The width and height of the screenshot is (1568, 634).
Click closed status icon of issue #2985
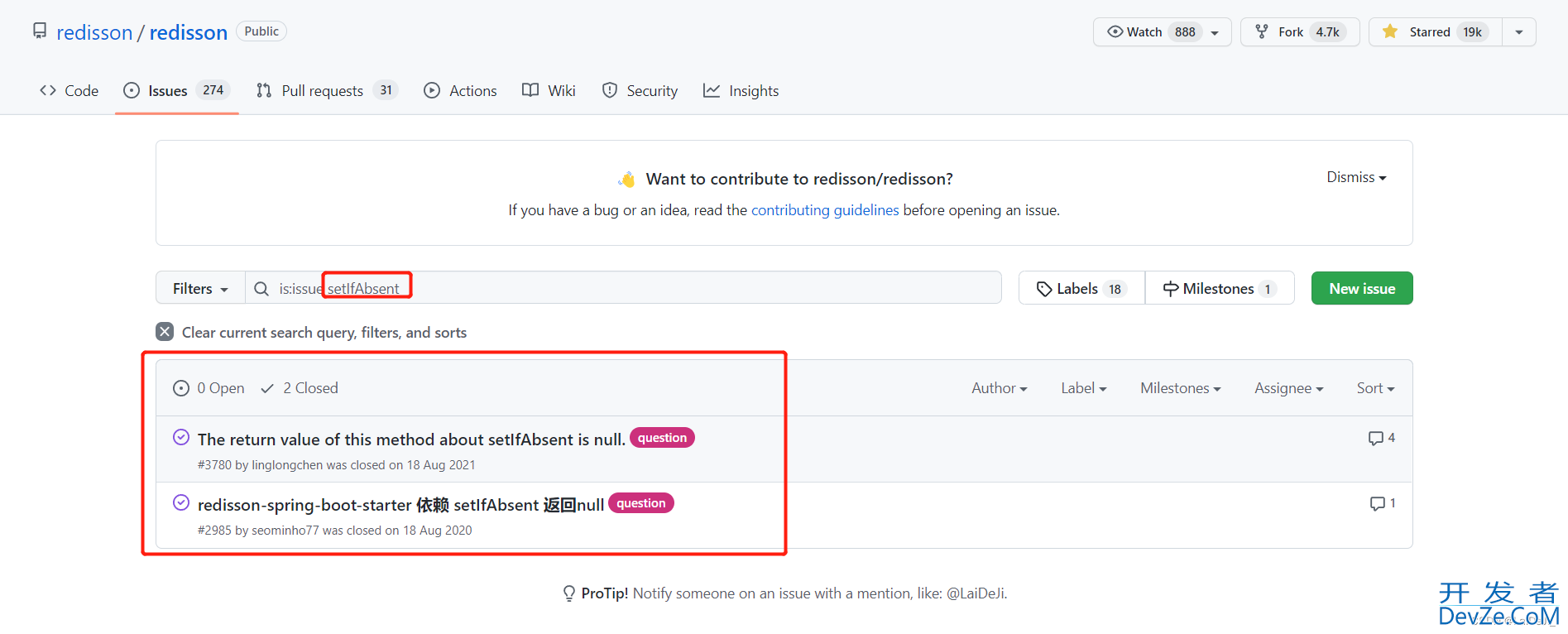click(181, 502)
